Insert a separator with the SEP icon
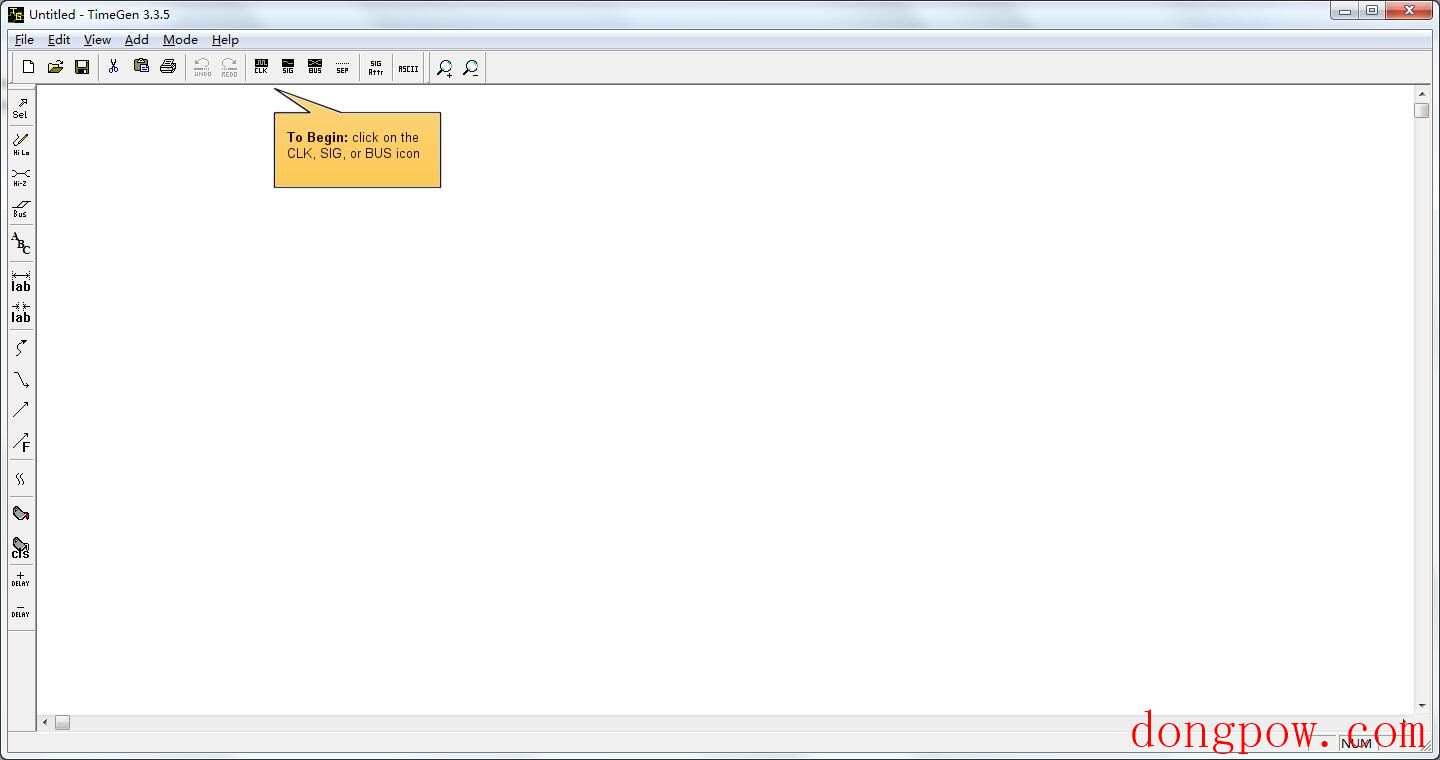 [342, 67]
